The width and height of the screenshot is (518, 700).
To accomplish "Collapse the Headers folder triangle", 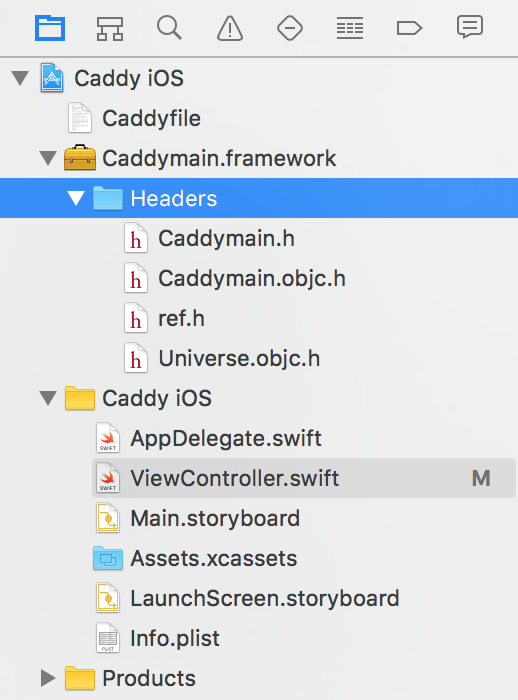I will click(x=76, y=198).
